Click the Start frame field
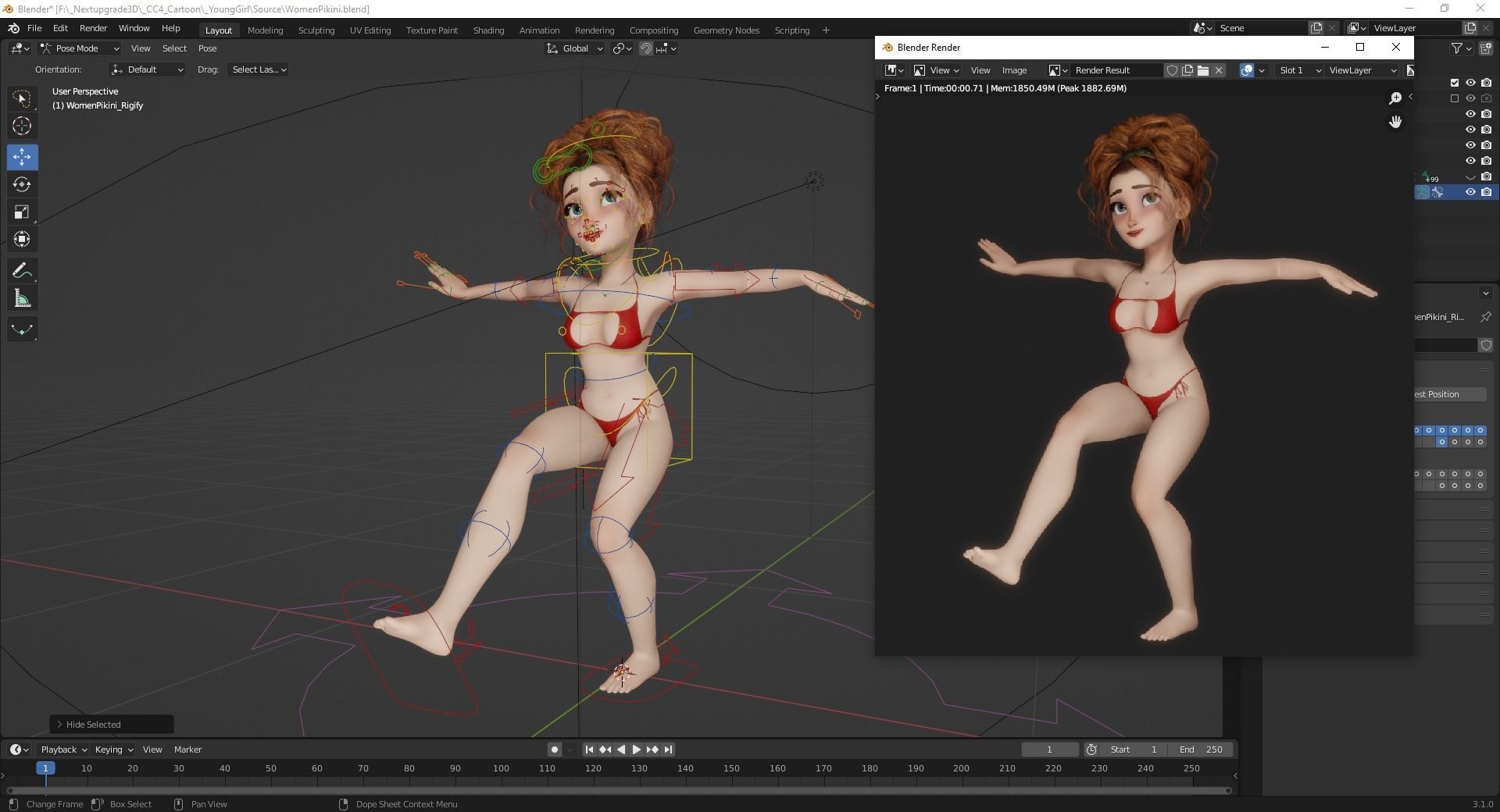The width and height of the screenshot is (1500, 812). click(x=1134, y=750)
